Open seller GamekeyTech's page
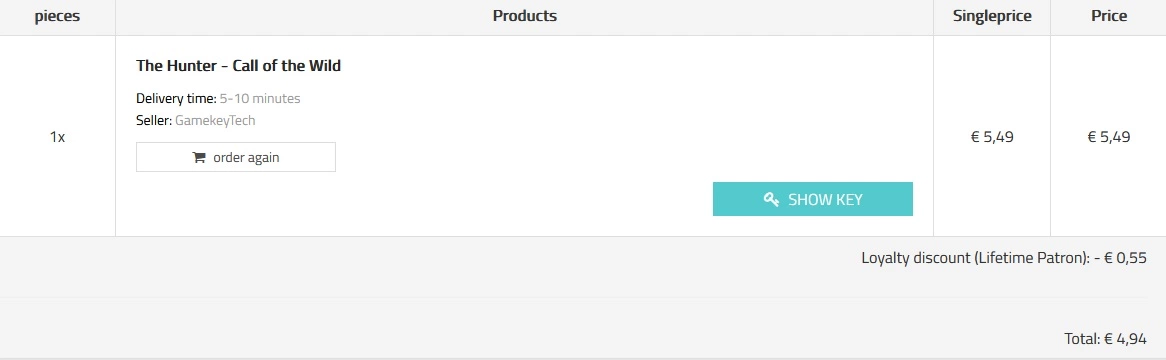This screenshot has width=1166, height=360. point(215,120)
